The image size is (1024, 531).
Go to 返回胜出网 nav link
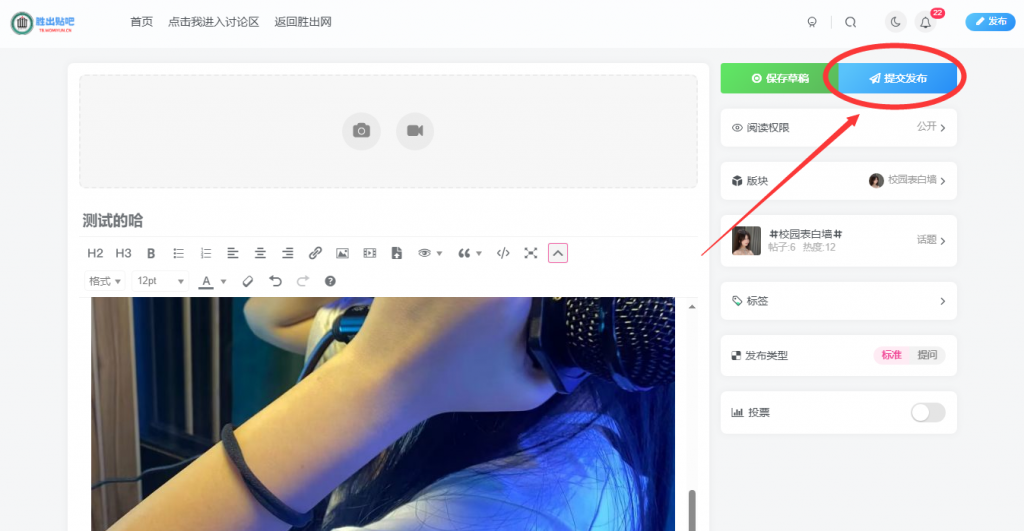tap(303, 22)
